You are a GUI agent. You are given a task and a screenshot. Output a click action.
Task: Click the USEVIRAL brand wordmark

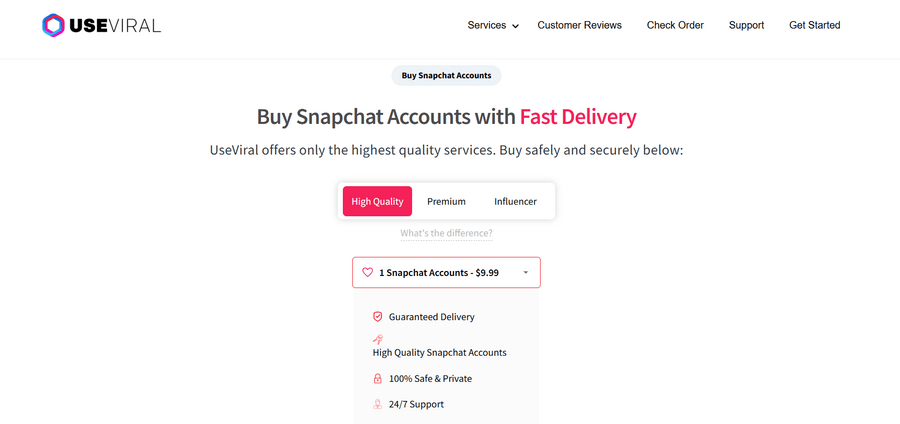115,26
